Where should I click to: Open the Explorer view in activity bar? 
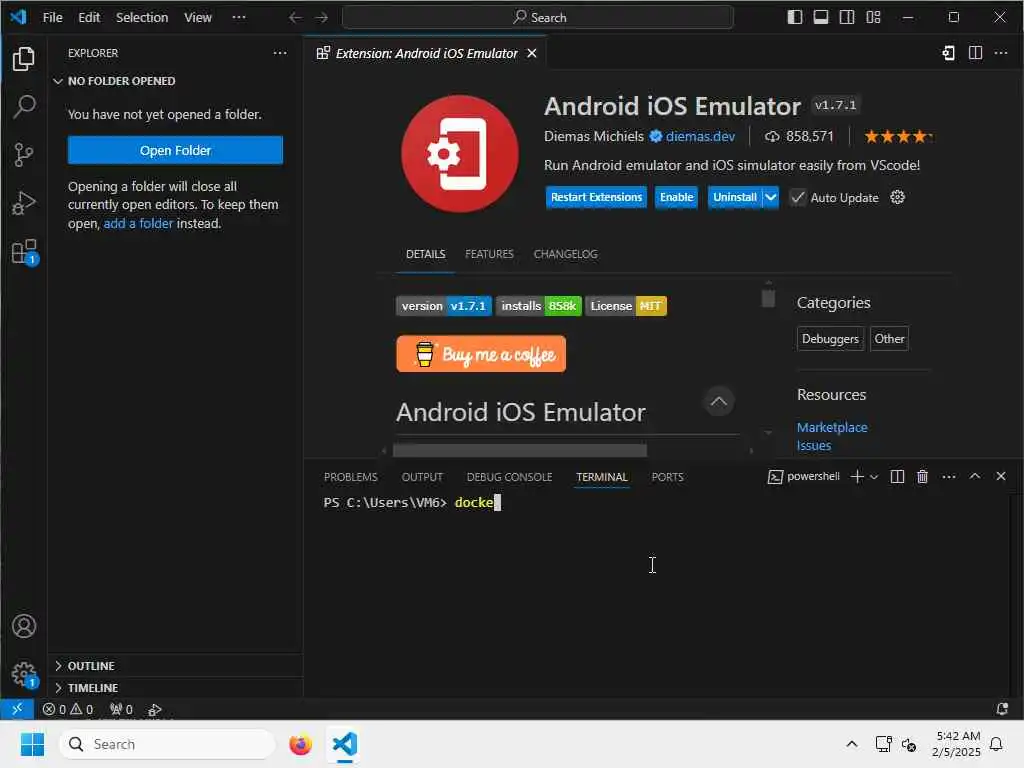tap(24, 59)
